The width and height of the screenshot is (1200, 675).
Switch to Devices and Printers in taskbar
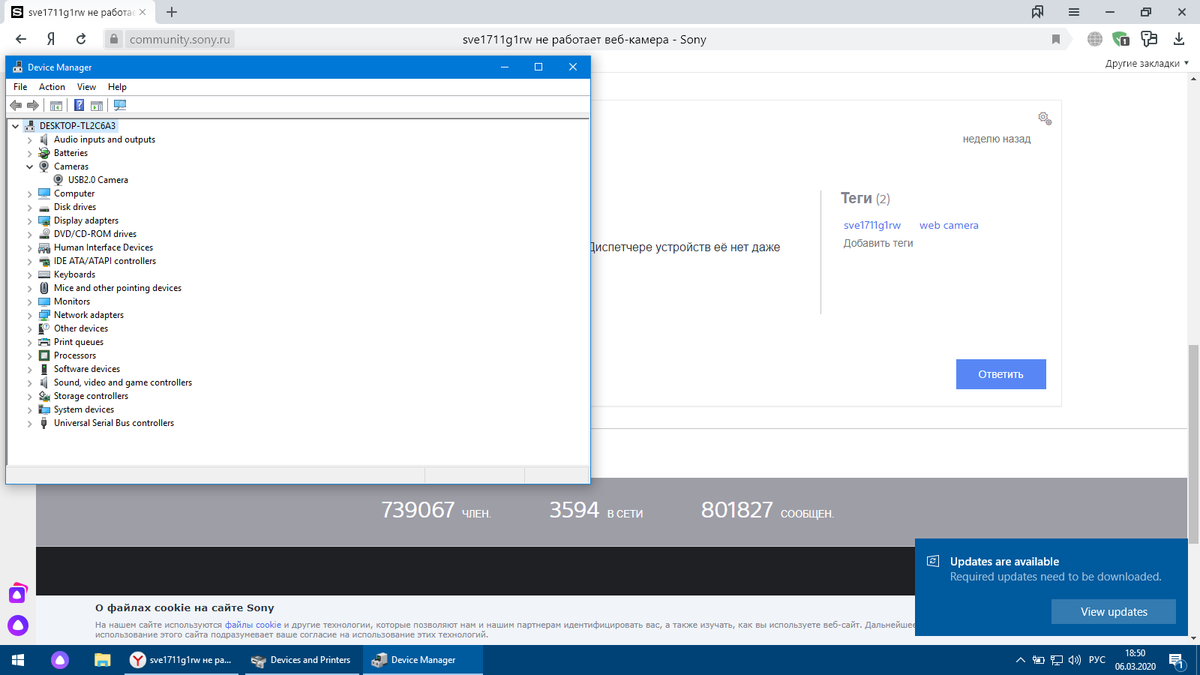[x=301, y=660]
